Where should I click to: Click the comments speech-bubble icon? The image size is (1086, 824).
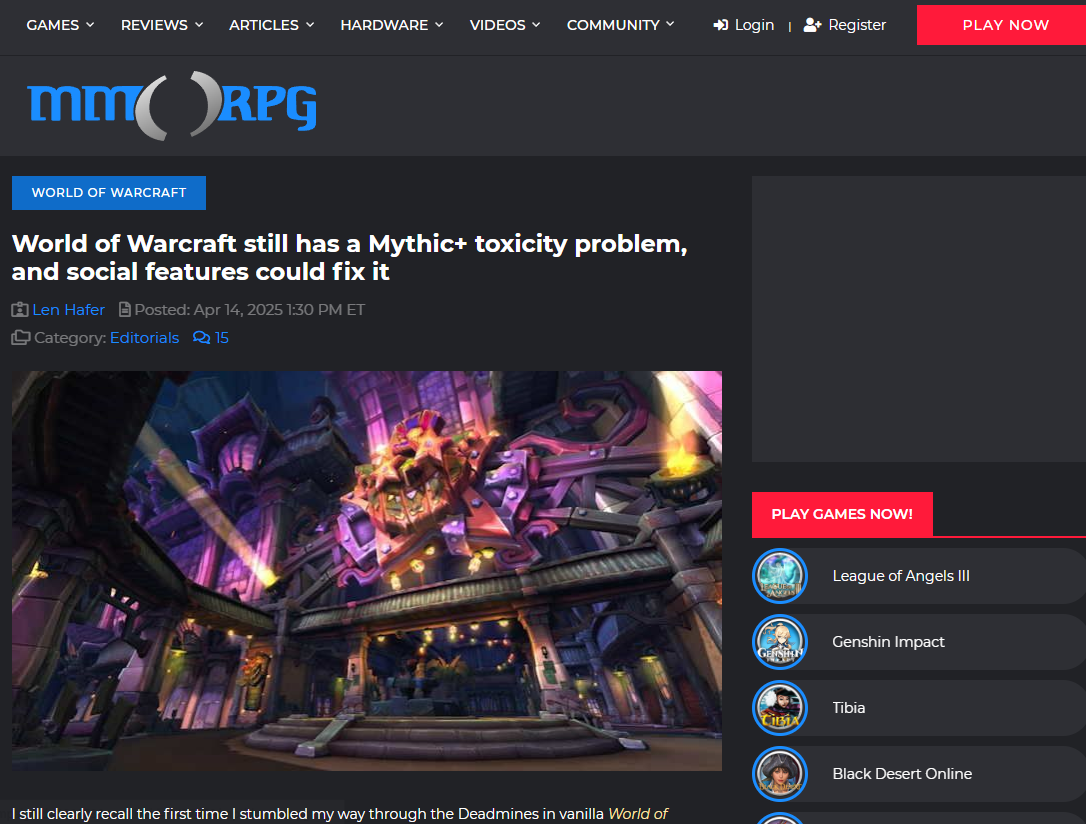(202, 338)
